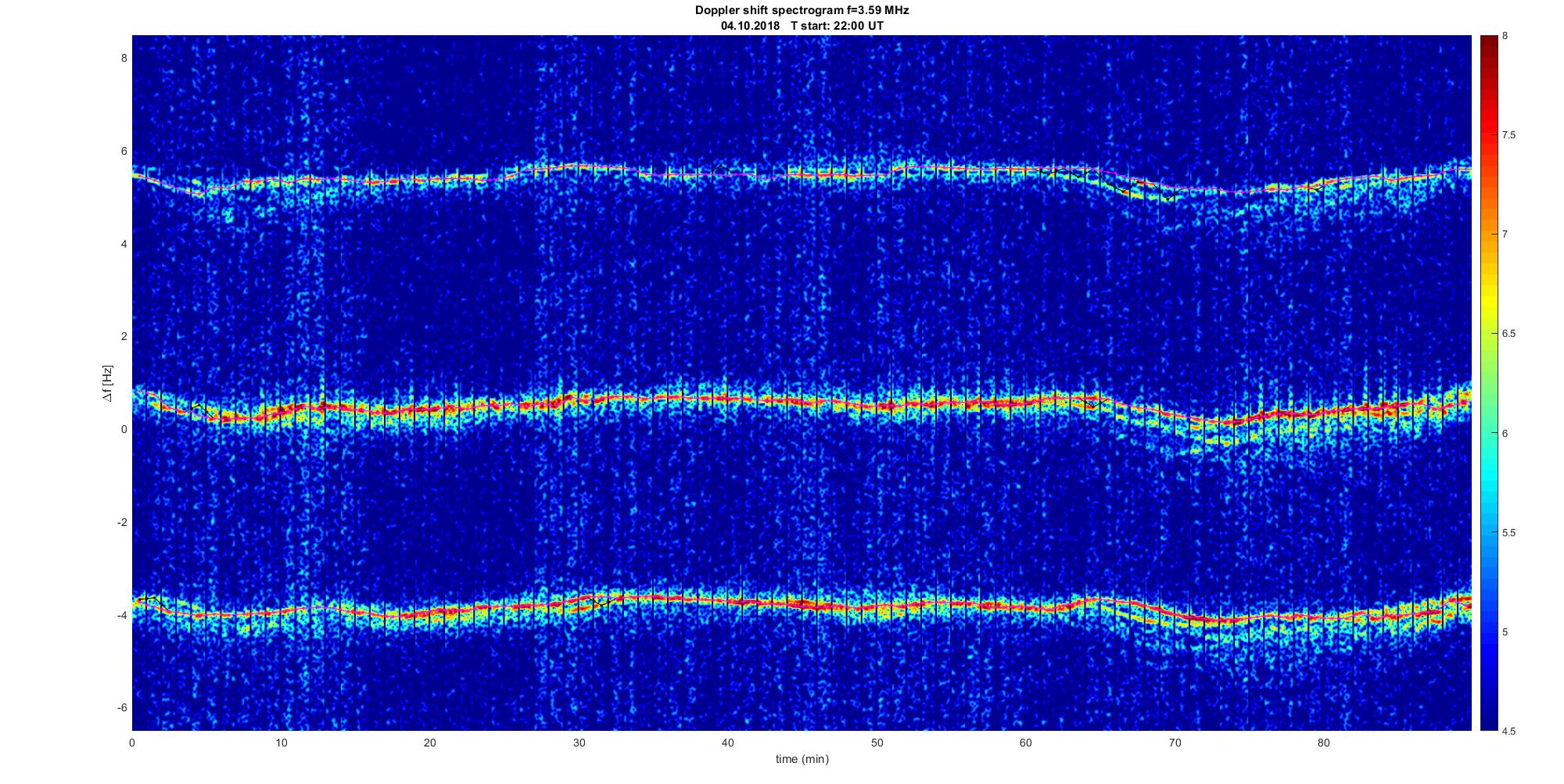Screen dimensions: 1564x784
Task: Click the x-axis tick label '60'
Action: pyautogui.click(x=1025, y=743)
